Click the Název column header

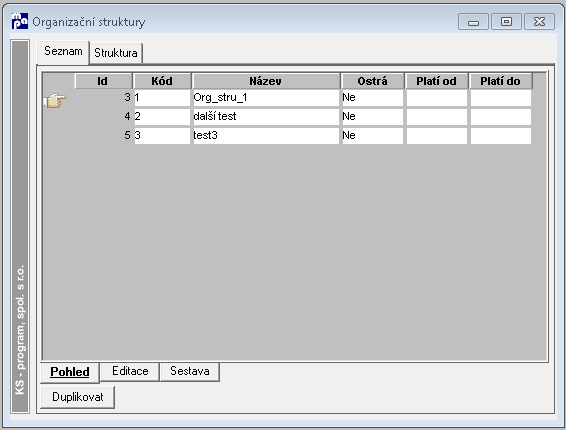coord(266,81)
